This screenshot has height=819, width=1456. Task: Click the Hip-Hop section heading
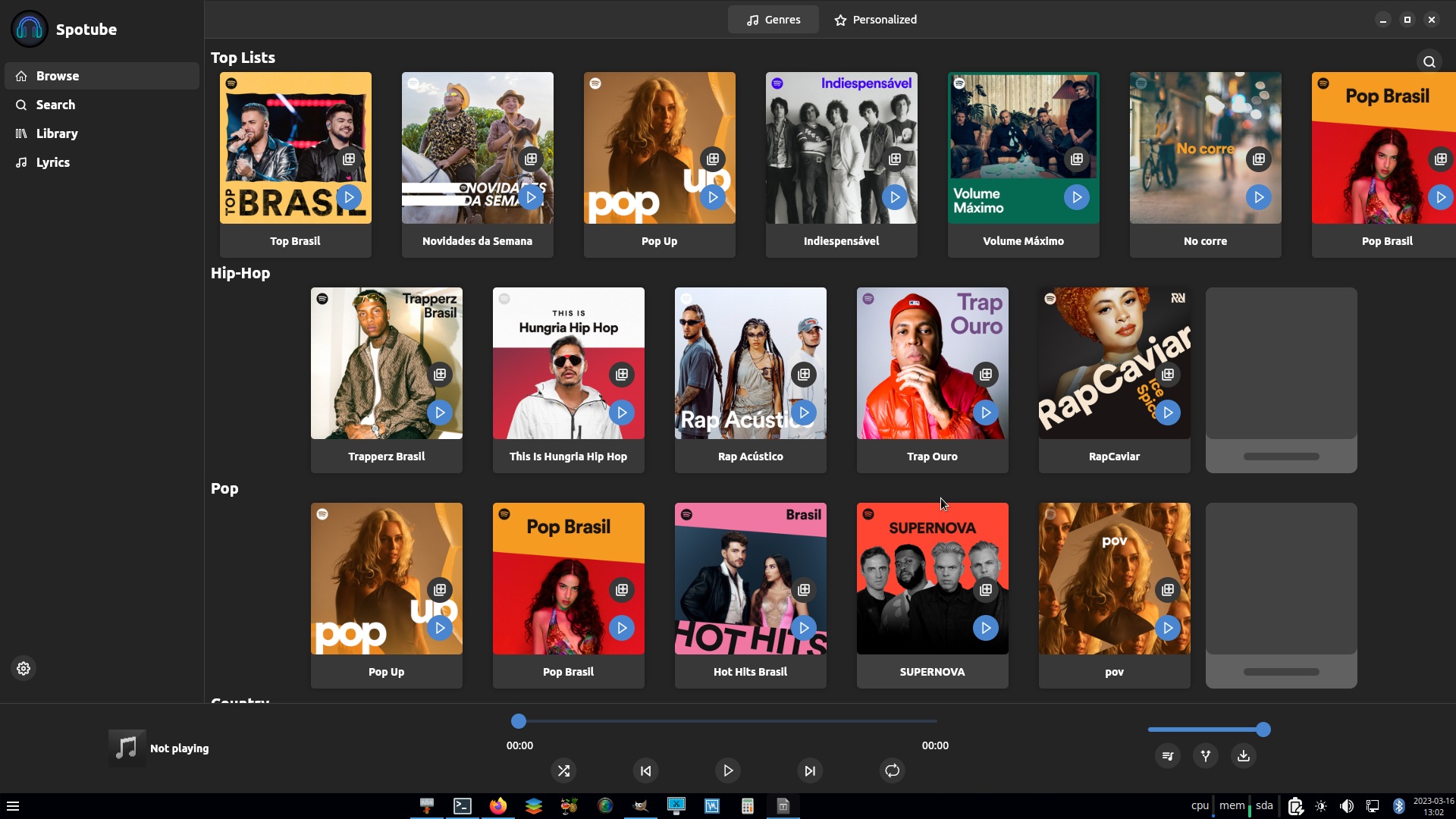240,273
